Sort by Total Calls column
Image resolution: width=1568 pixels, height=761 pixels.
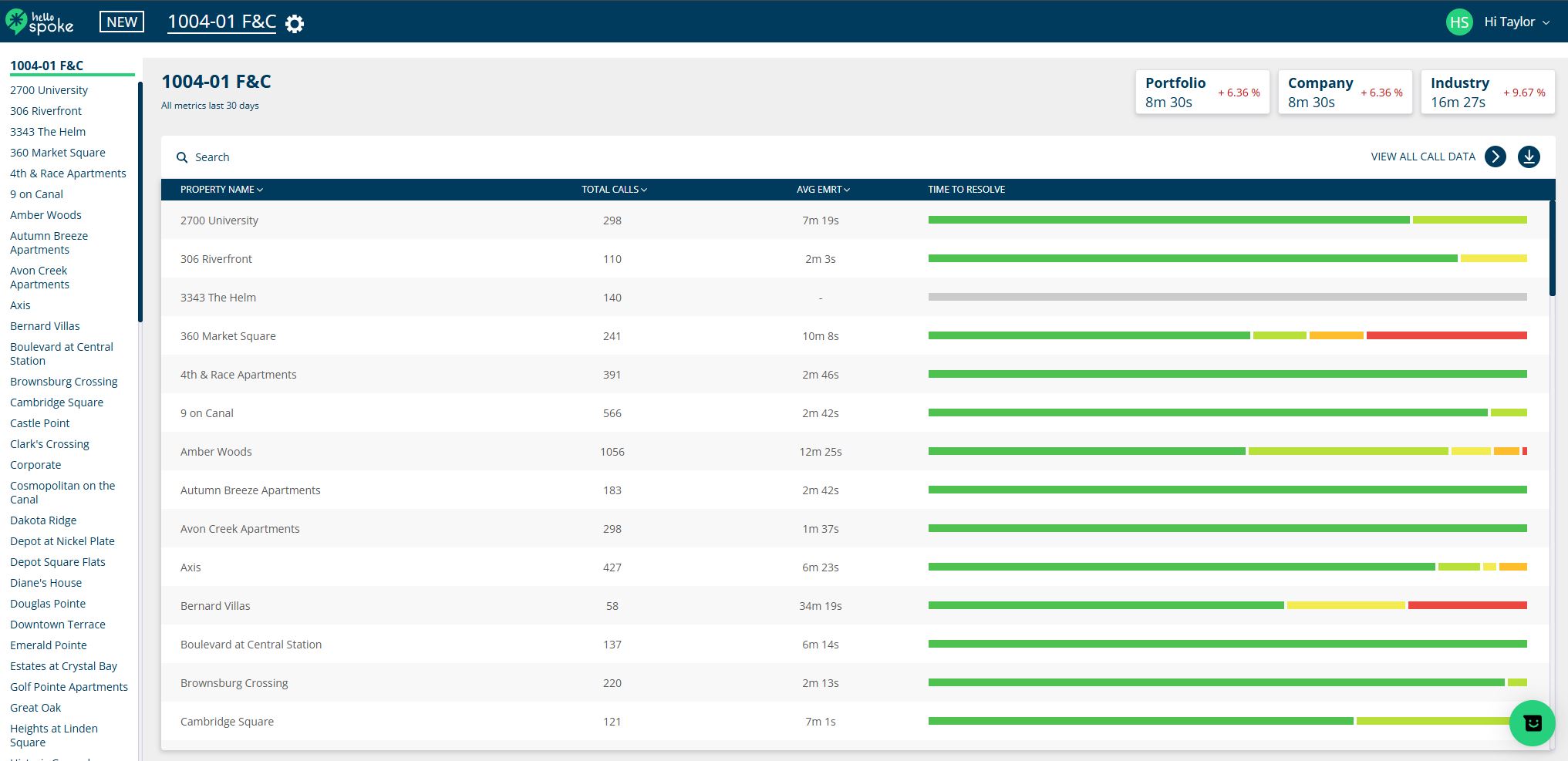point(614,190)
